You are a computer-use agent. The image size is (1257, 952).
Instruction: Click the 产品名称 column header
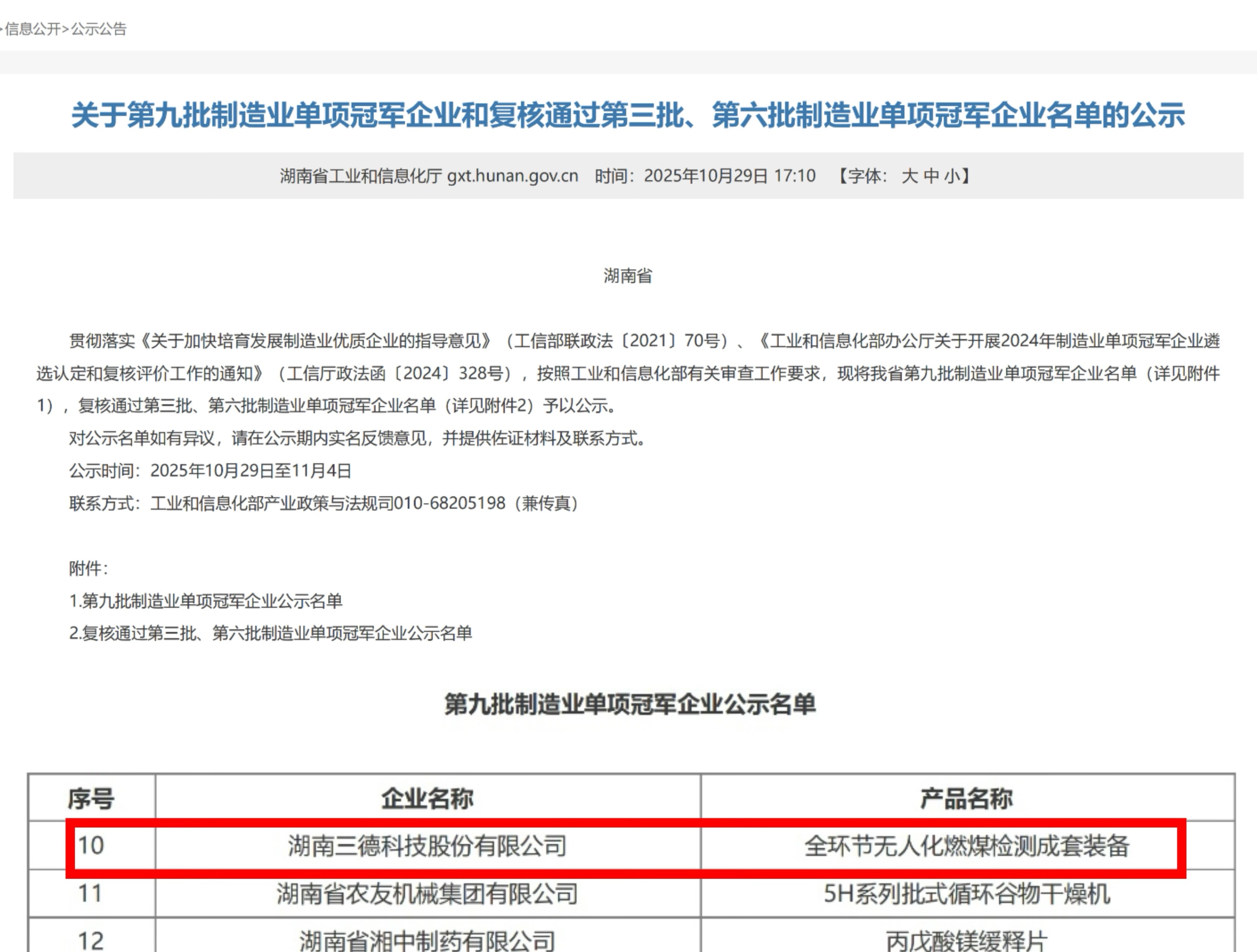pyautogui.click(x=967, y=798)
